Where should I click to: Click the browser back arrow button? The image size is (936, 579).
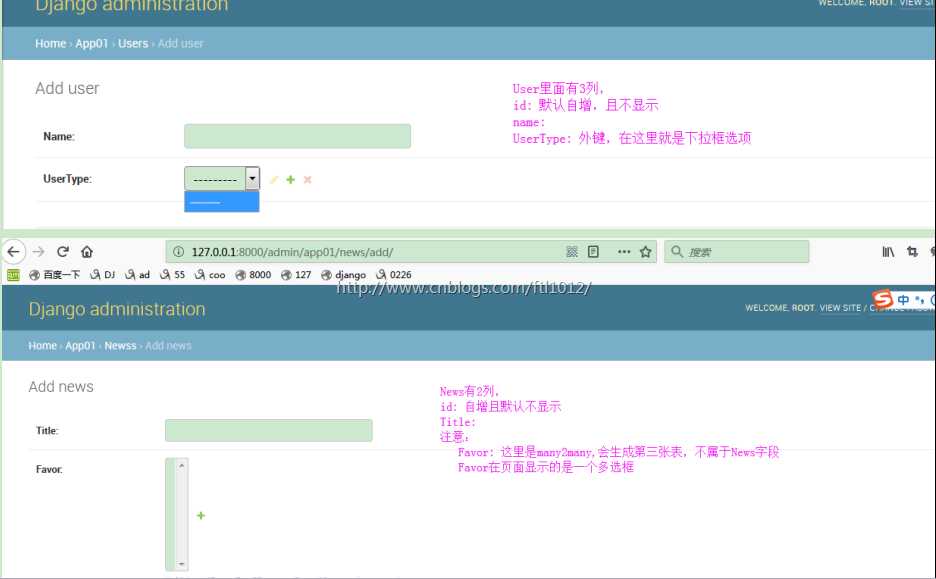tap(13, 252)
